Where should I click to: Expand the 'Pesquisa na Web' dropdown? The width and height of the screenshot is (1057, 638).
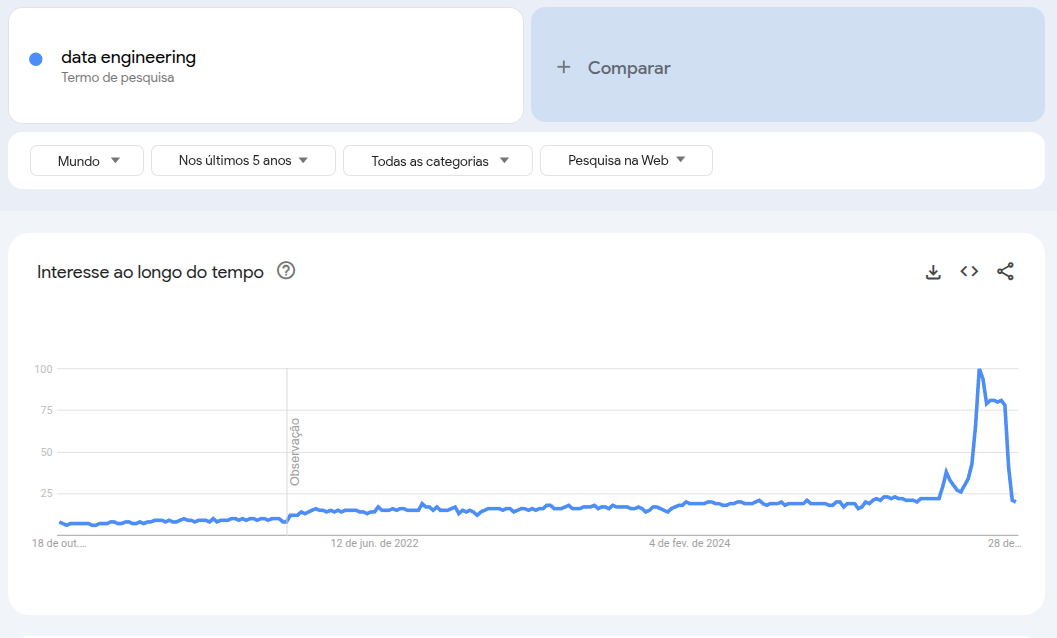coord(626,160)
